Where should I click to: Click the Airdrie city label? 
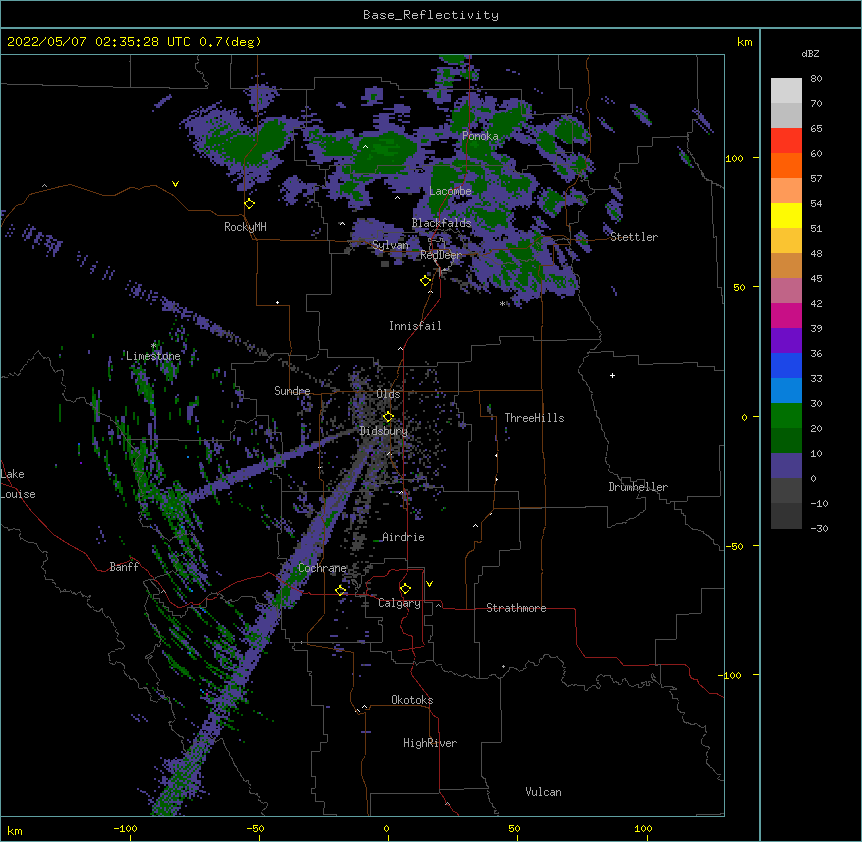coord(403,537)
